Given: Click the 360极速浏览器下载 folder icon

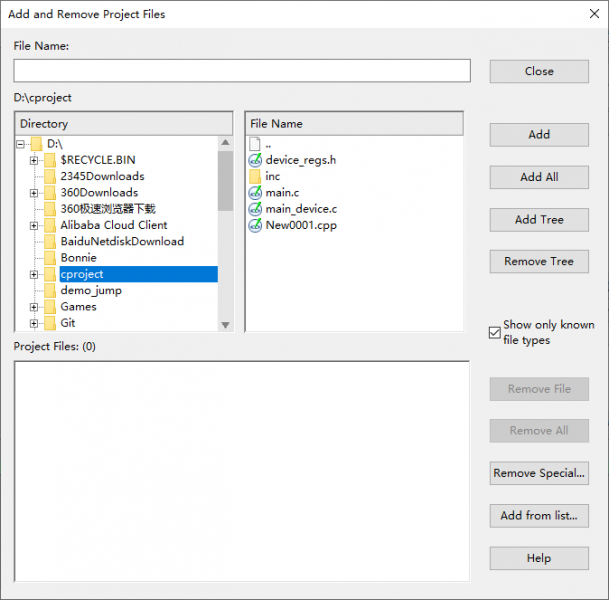Looking at the screenshot, I should pyautogui.click(x=50, y=209).
